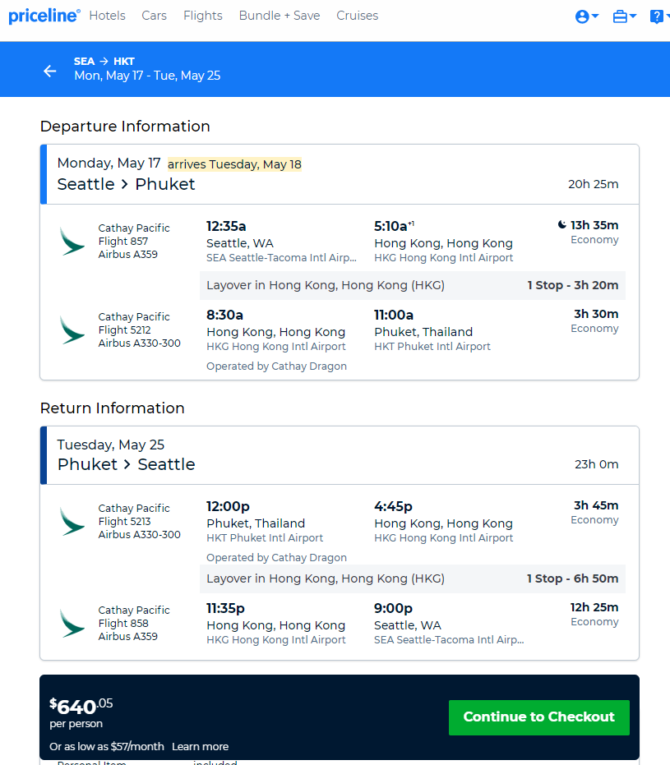Select Flights in the top navigation
Image resolution: width=670 pixels, height=765 pixels.
[203, 16]
